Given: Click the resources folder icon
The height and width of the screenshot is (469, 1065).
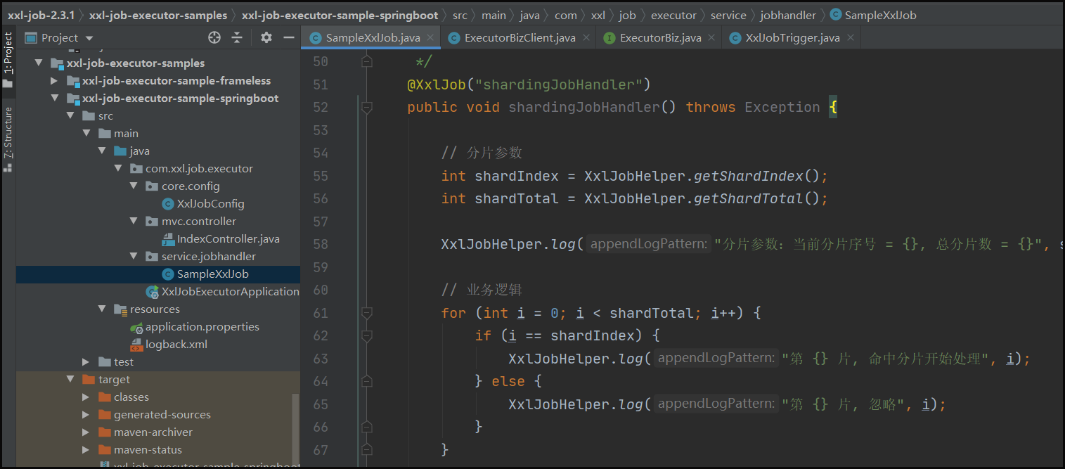Looking at the screenshot, I should pyautogui.click(x=120, y=309).
